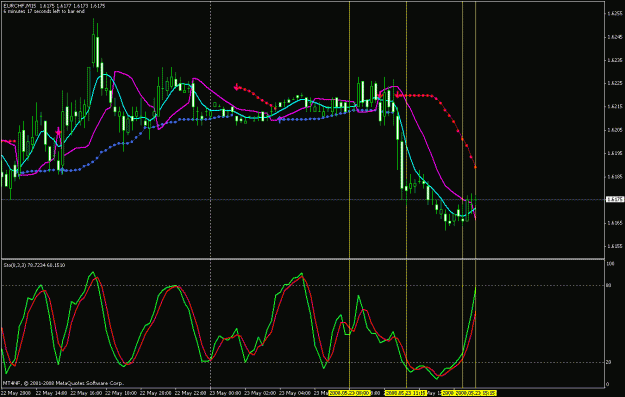Select the pink down-arrow sell signal near 23 May 00:00
This screenshot has width=625, height=397.
tap(237, 86)
